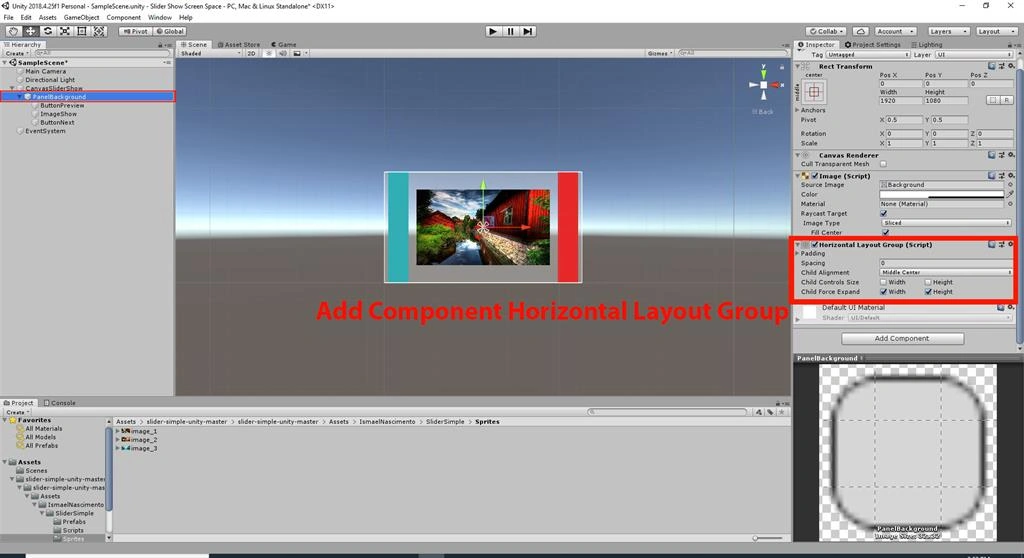1024x558 pixels.
Task: Switch to the Game tab
Action: (283, 44)
